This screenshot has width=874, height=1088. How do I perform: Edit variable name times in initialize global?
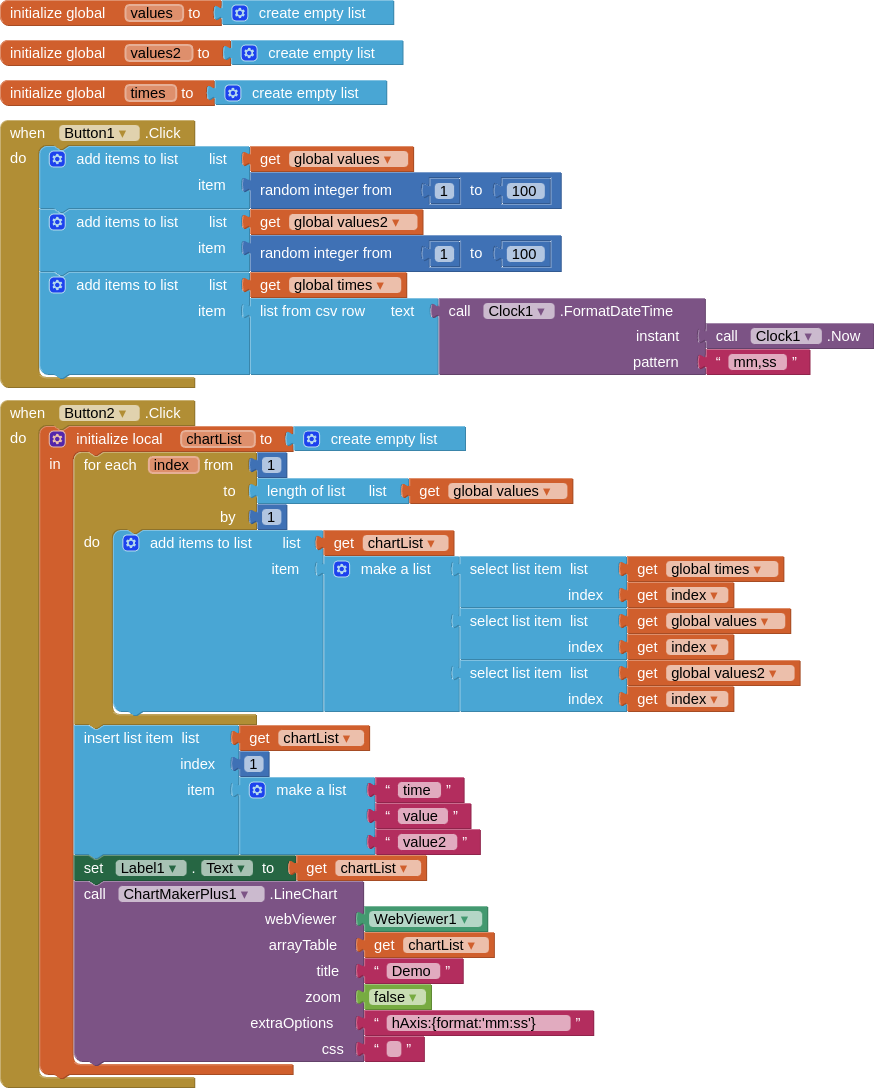(150, 93)
